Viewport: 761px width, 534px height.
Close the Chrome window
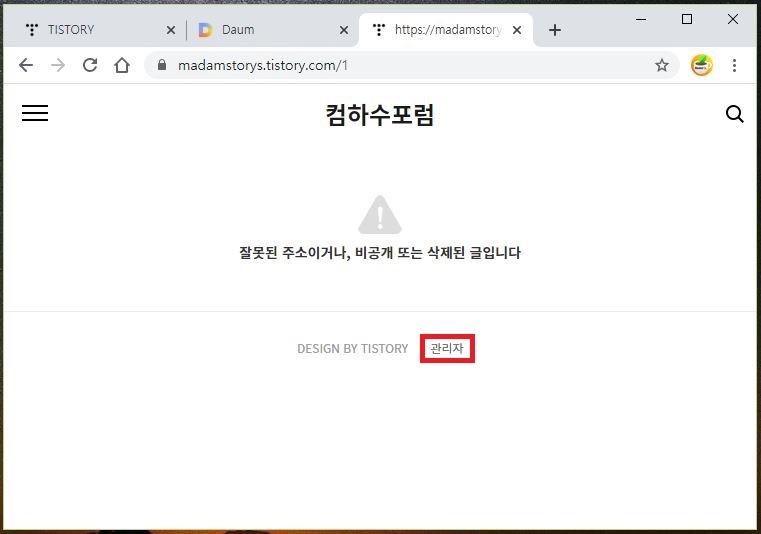point(733,19)
